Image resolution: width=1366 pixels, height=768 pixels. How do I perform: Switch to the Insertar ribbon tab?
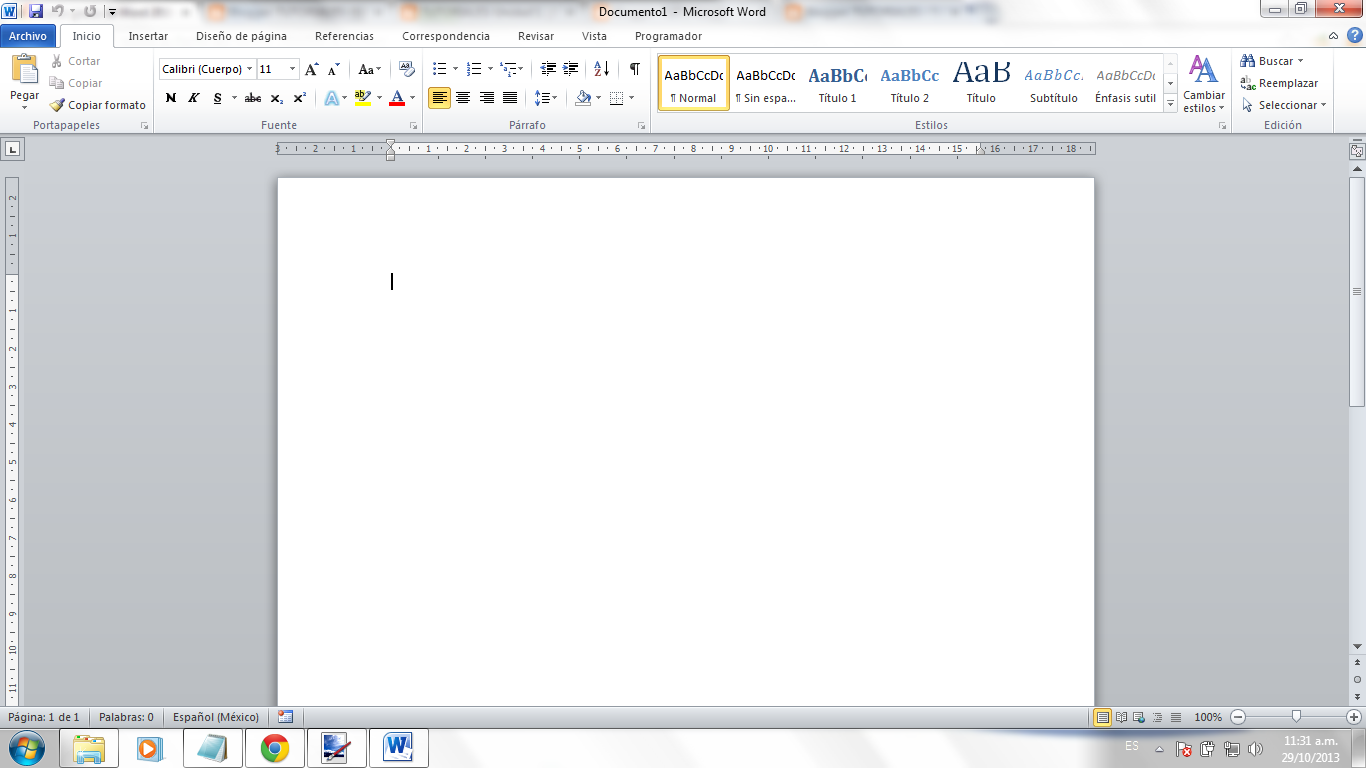pos(147,36)
